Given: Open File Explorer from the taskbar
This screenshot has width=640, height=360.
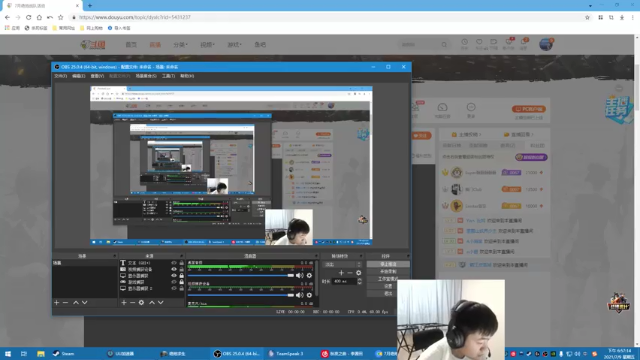Looking at the screenshot, I should (x=40, y=353).
